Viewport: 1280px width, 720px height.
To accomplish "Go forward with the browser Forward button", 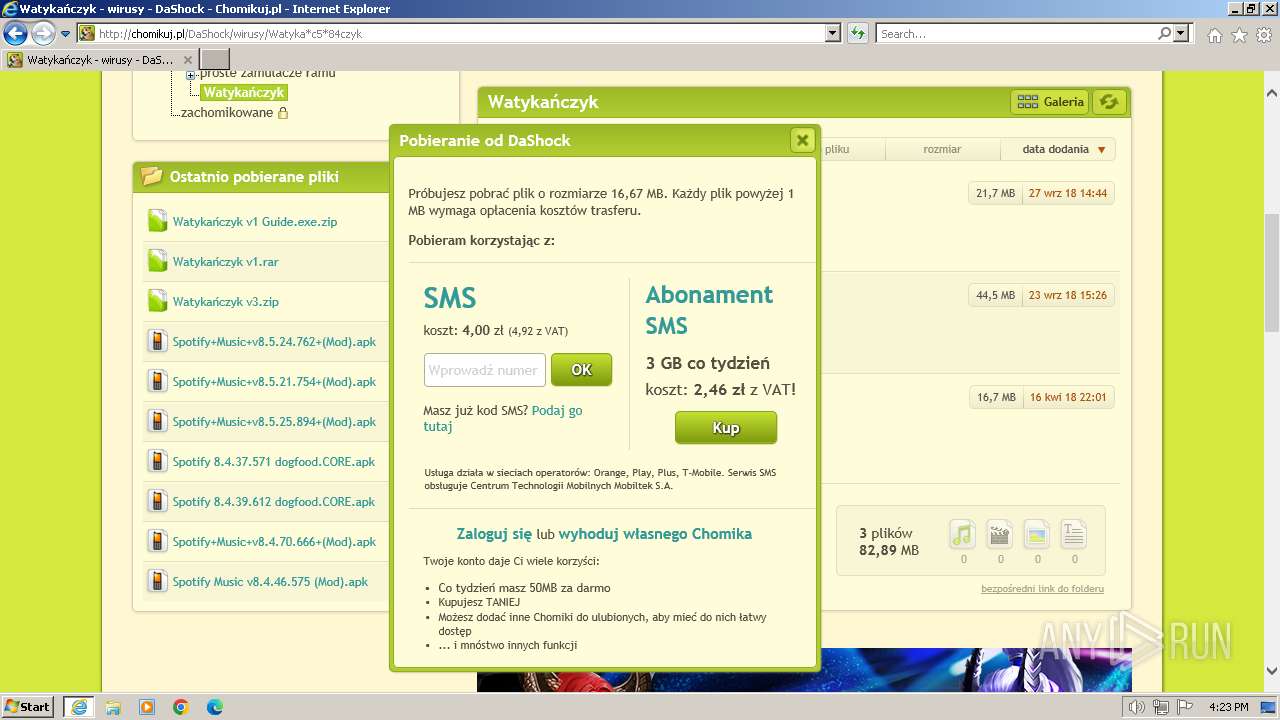I will [43, 33].
